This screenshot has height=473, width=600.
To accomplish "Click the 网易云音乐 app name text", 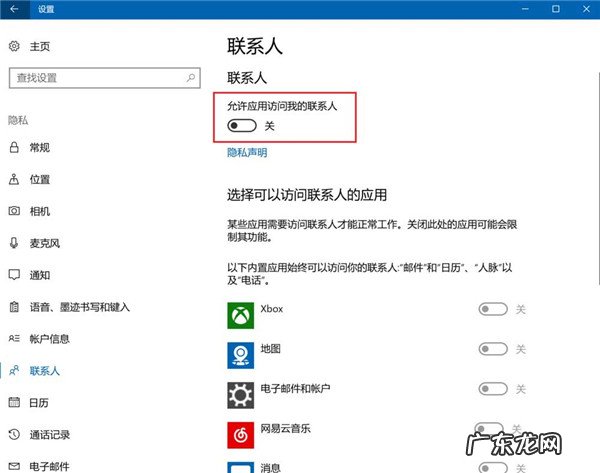I will pyautogui.click(x=285, y=428).
